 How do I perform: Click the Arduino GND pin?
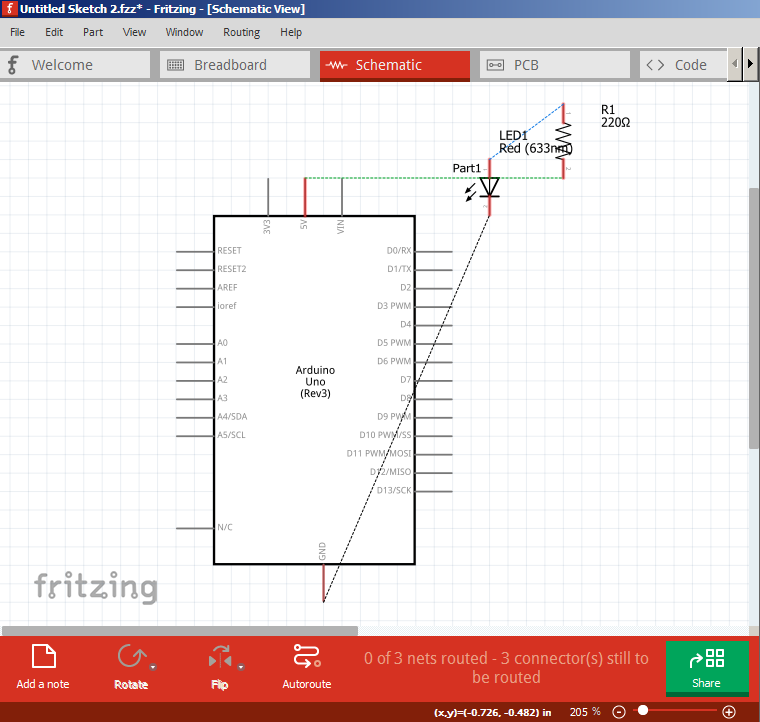click(x=323, y=583)
